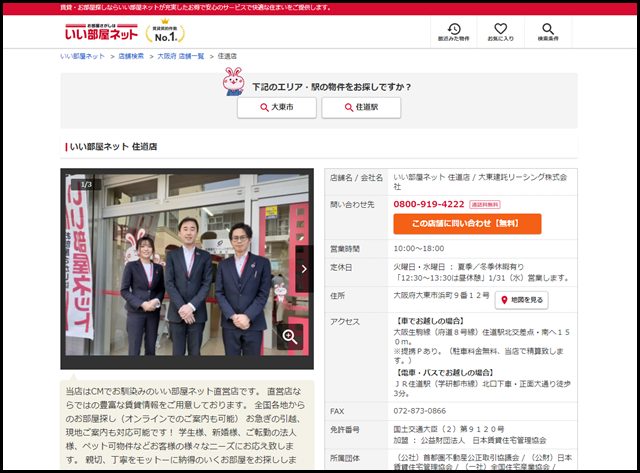Click 下記のエリア・駅の物件をお探しですか？ prompt
This screenshot has width=640, height=473.
coord(332,87)
